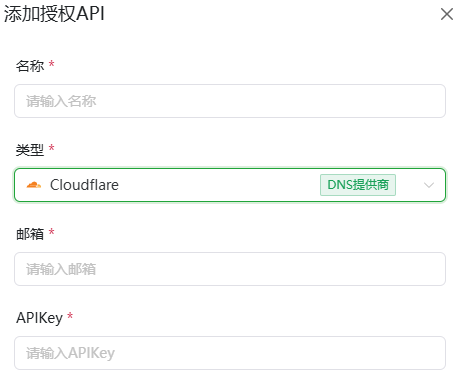Click the red asterisk beside 邮箱
The image size is (463, 375).
tap(52, 231)
